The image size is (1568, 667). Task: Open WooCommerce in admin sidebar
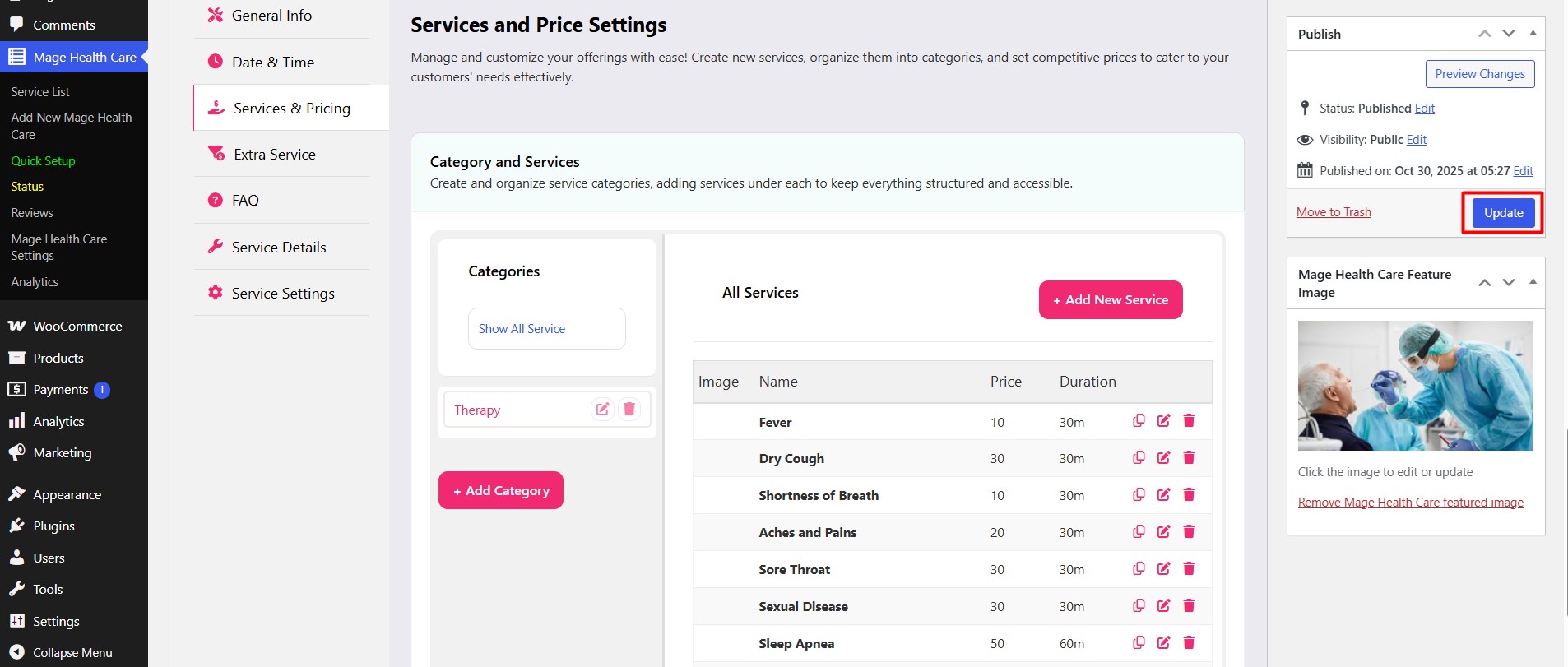tap(77, 327)
